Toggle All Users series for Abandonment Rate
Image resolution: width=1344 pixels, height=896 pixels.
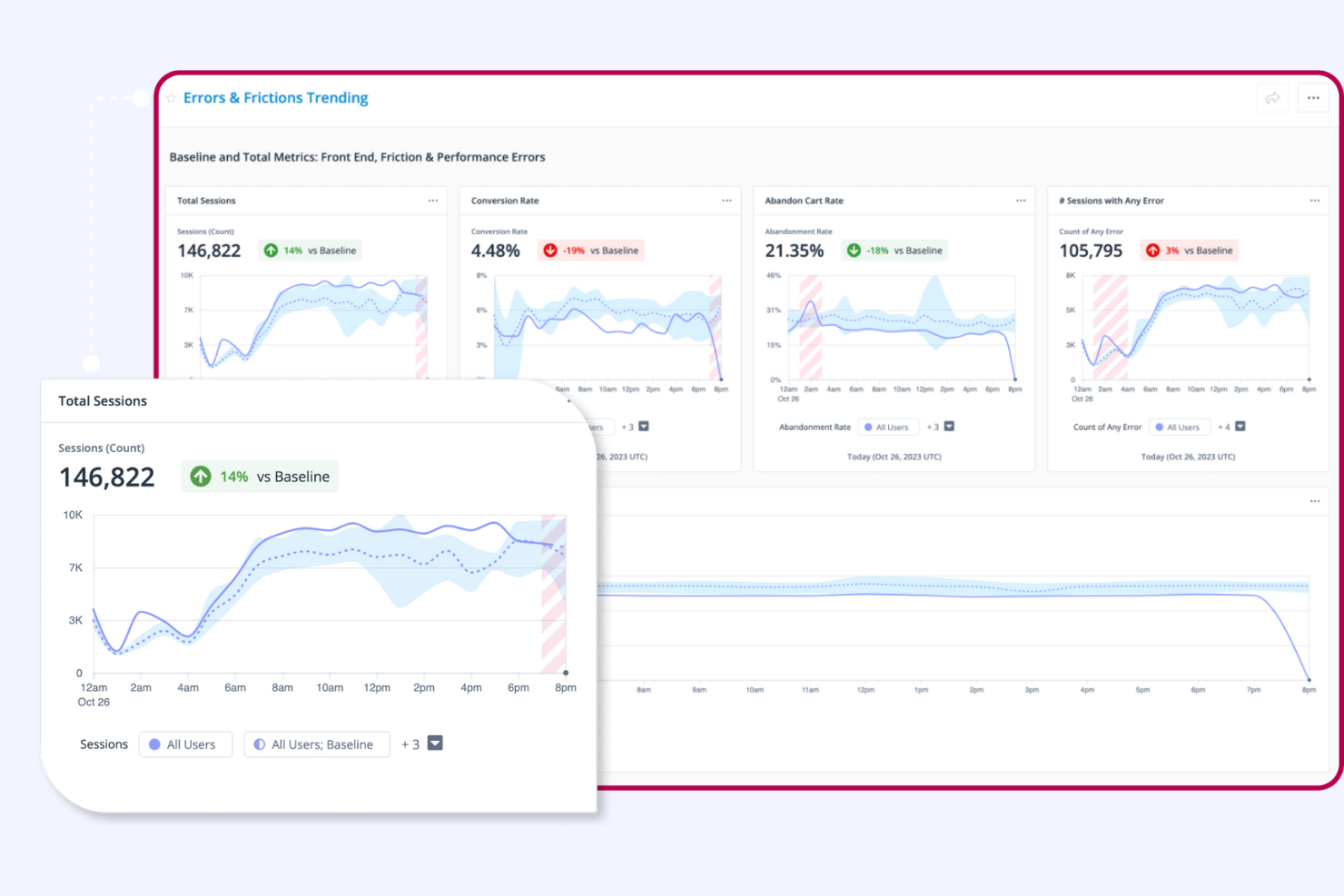(x=888, y=427)
